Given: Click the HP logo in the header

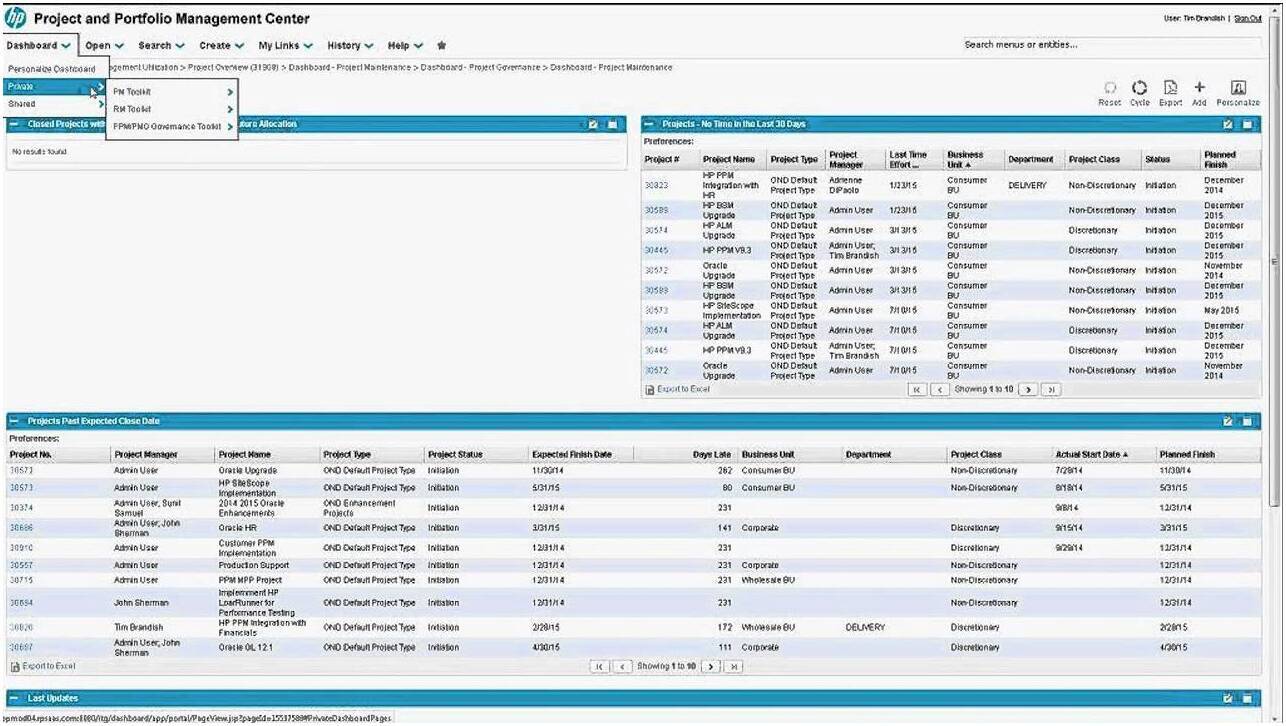Looking at the screenshot, I should [16, 19].
